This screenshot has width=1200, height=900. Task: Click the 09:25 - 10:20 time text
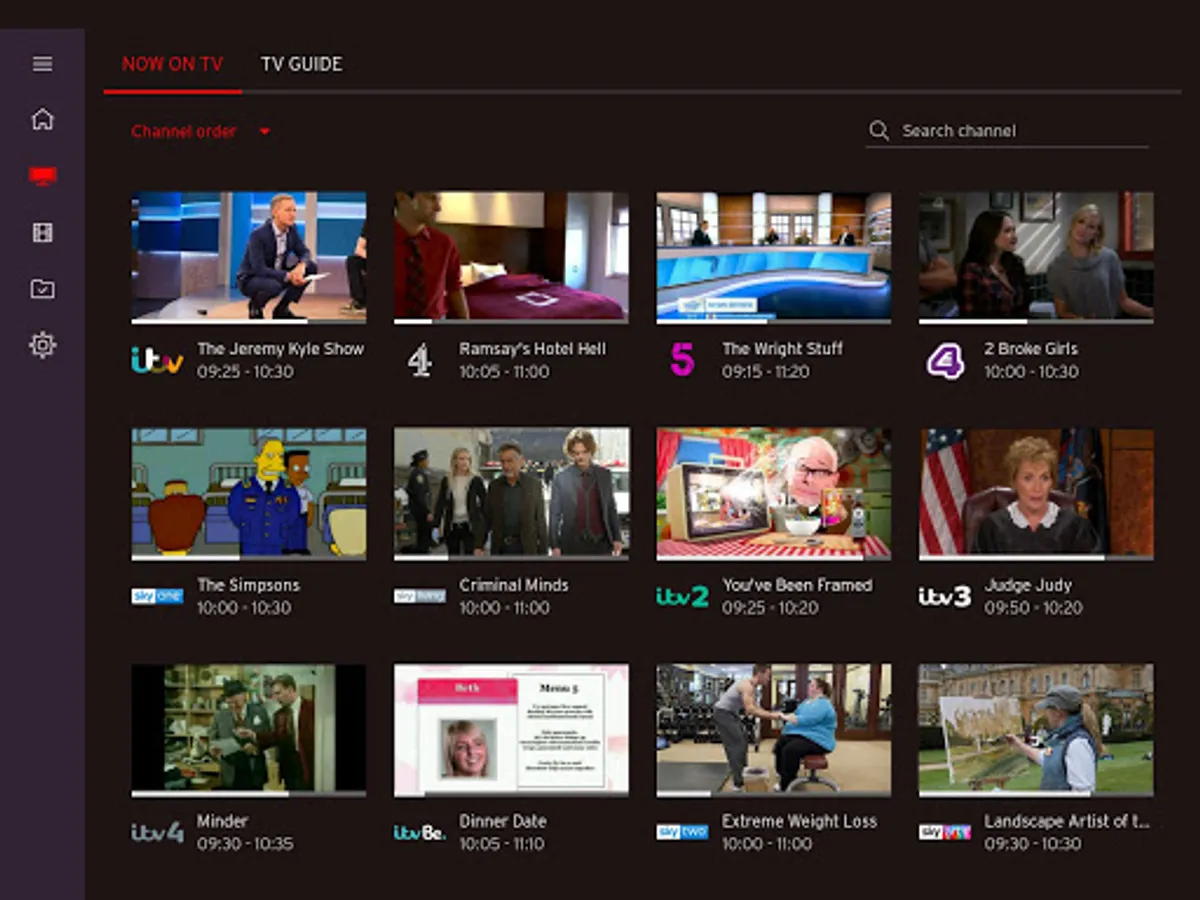(x=770, y=608)
